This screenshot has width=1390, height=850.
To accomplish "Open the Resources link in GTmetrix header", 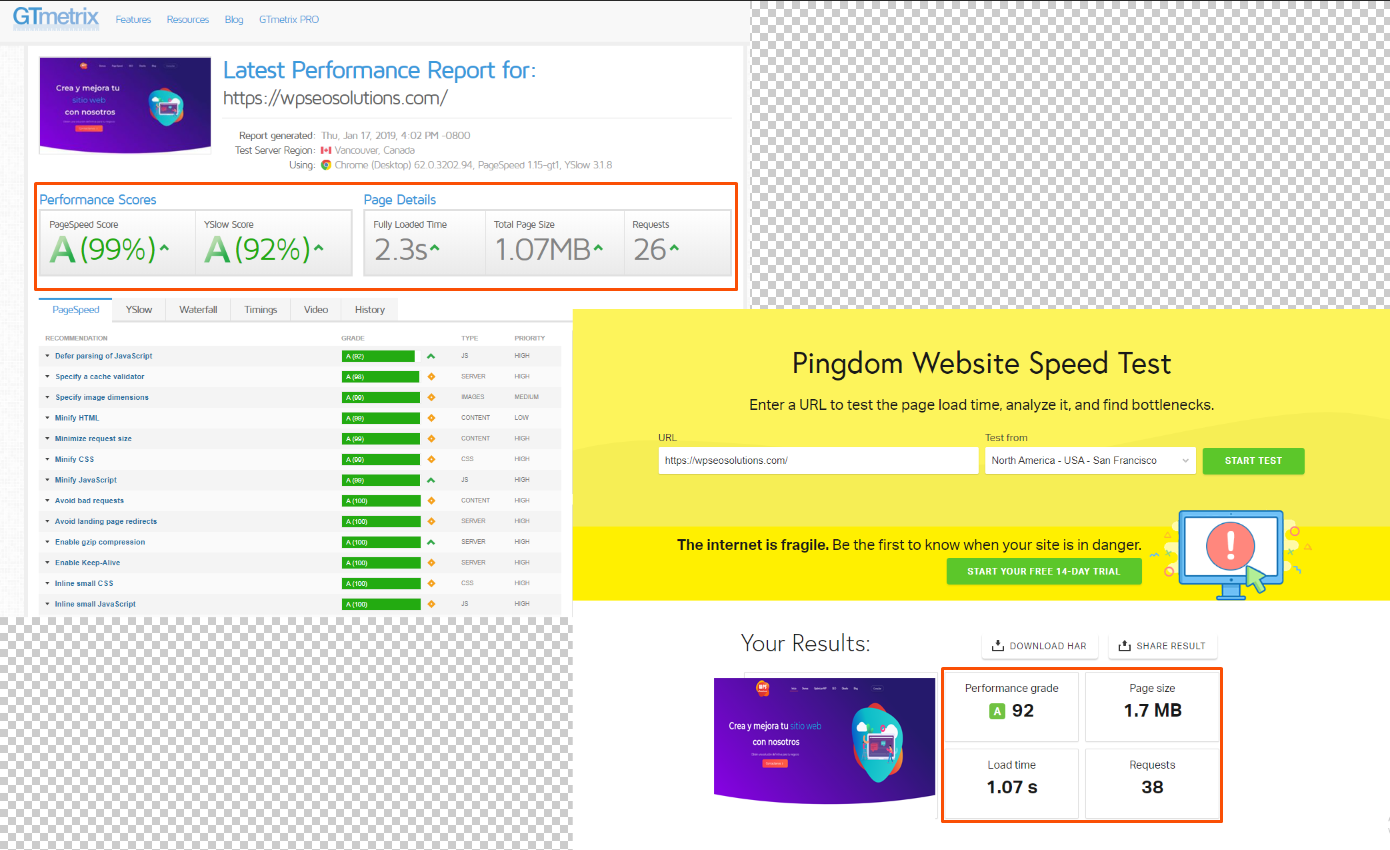I will [188, 20].
